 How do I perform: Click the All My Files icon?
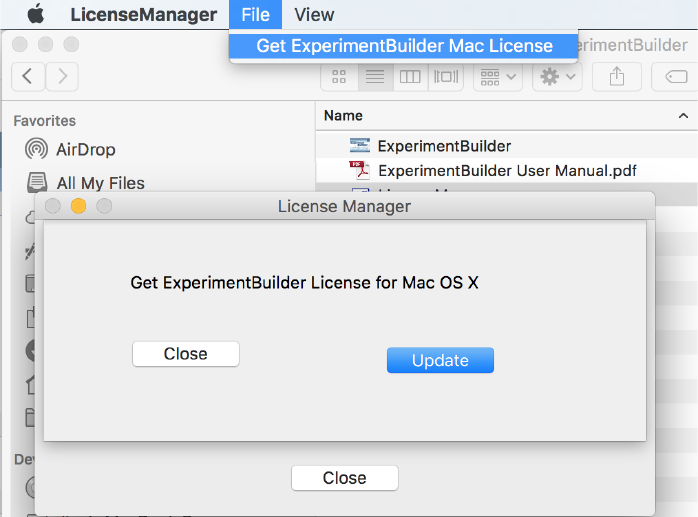tap(37, 182)
